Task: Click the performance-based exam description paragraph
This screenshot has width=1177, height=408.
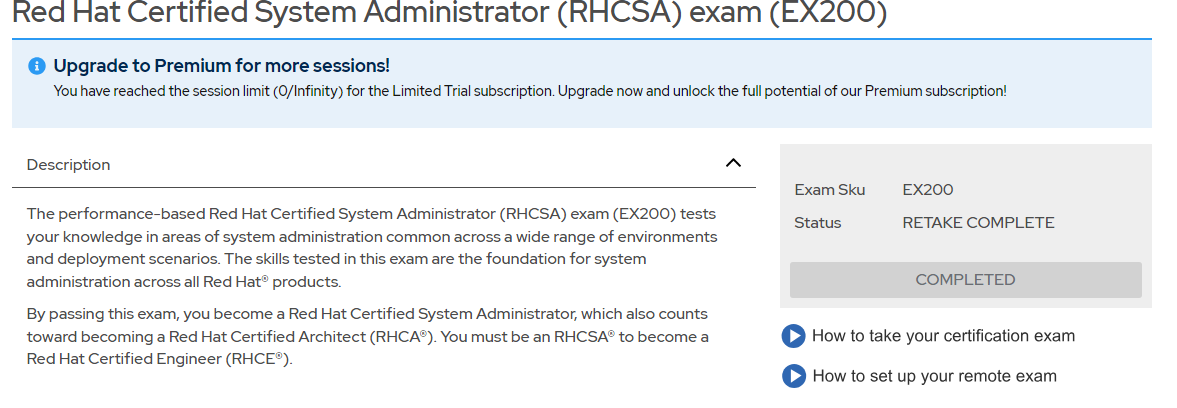Action: pos(371,248)
